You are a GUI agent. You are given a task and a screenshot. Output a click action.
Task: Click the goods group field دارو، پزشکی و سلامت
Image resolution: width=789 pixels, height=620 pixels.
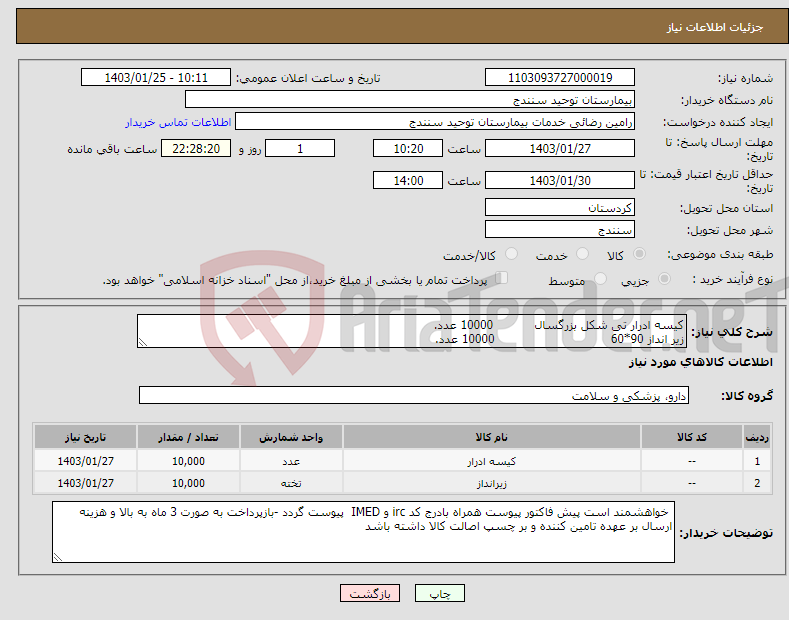[414, 396]
